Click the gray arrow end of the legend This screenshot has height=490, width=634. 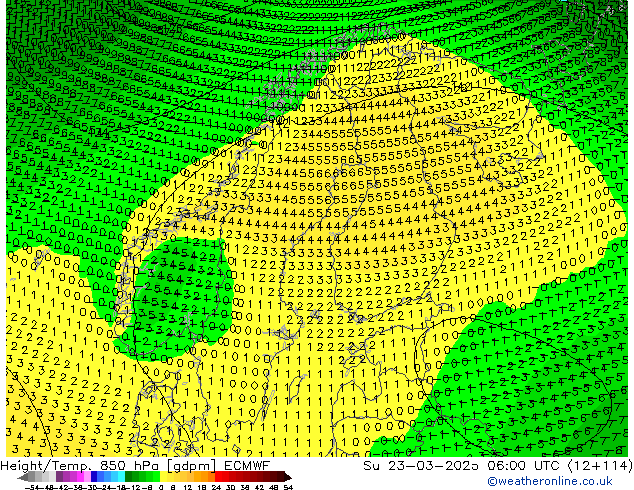[23, 477]
